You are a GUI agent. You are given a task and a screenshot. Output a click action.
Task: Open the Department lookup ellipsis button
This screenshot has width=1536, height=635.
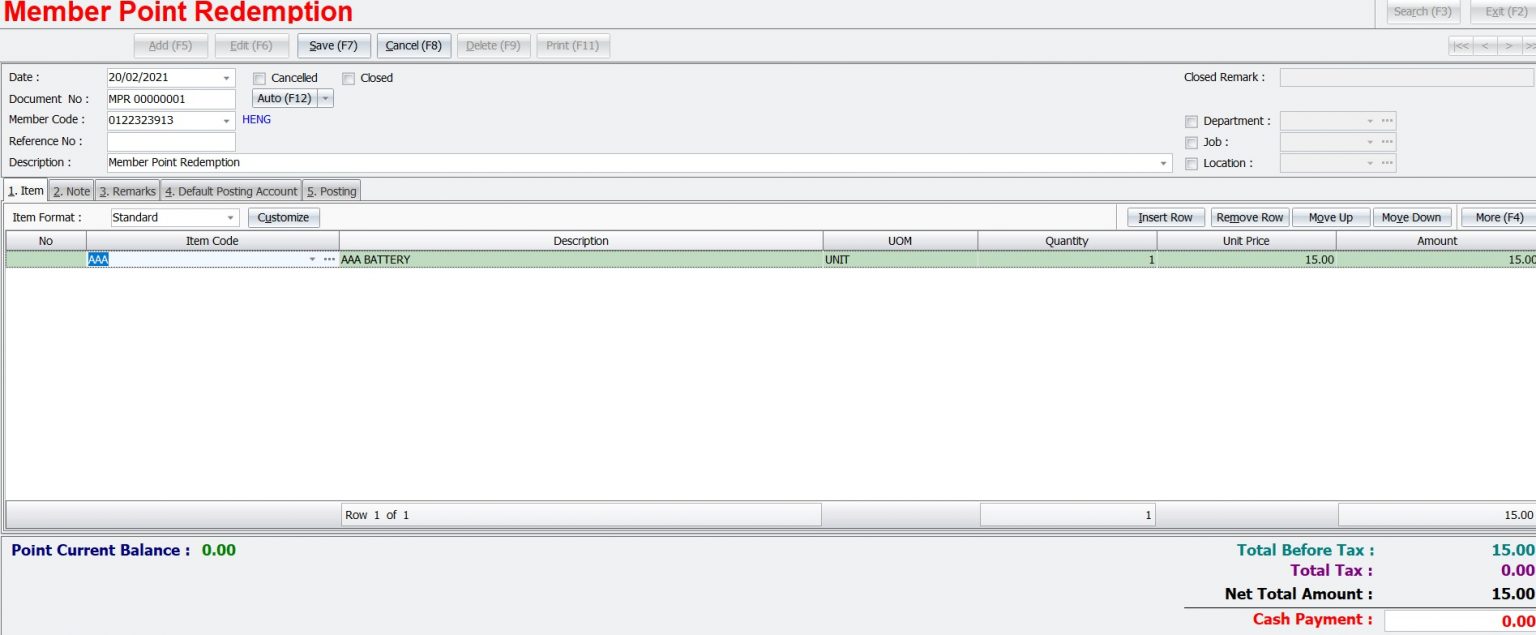tap(1387, 121)
